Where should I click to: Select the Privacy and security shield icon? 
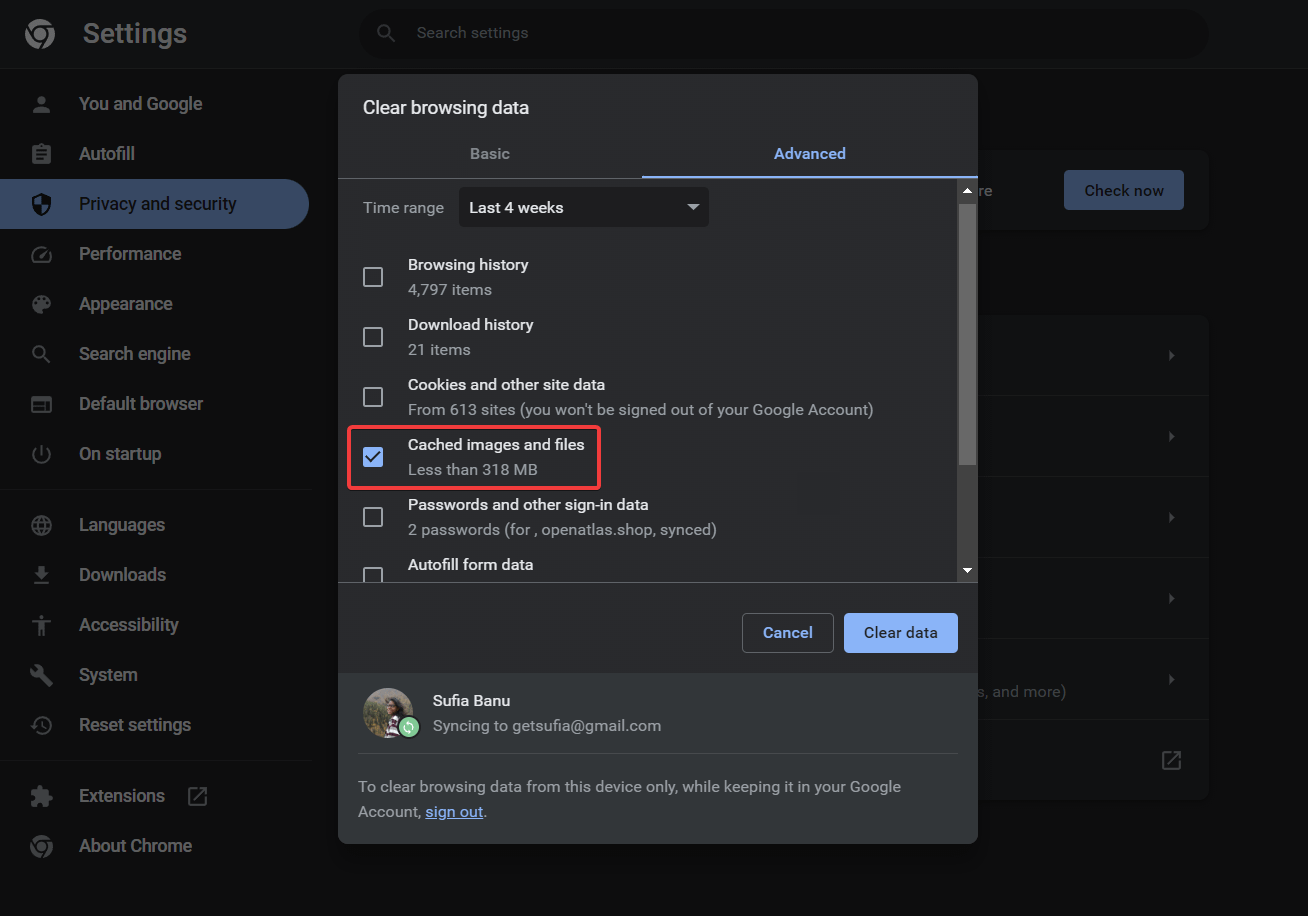click(x=40, y=203)
